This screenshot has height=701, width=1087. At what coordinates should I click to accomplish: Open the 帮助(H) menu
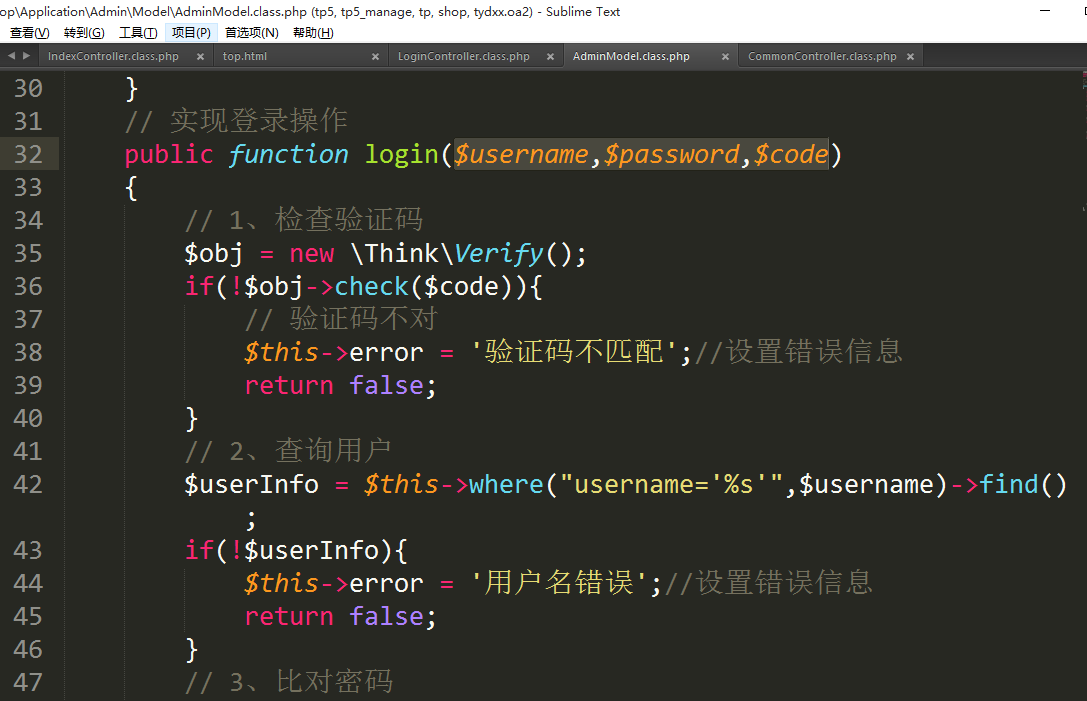coord(313,33)
